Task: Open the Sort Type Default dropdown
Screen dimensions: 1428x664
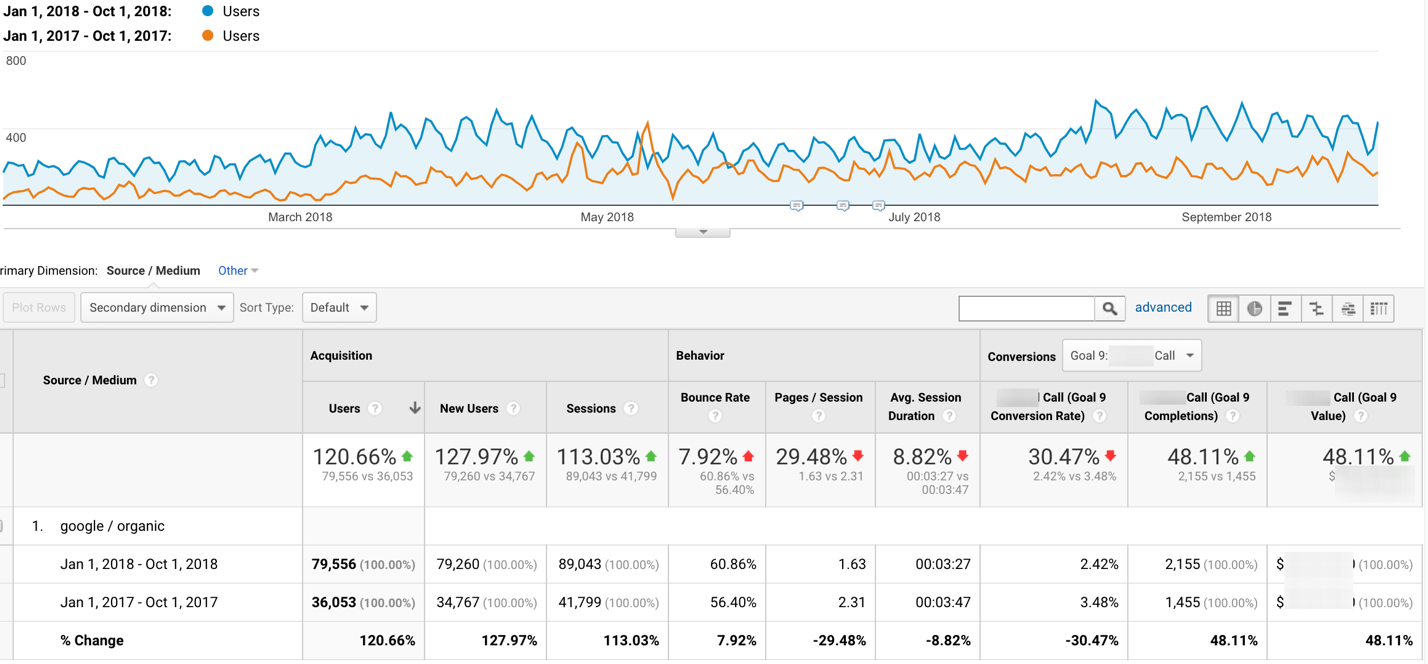Action: pos(339,308)
